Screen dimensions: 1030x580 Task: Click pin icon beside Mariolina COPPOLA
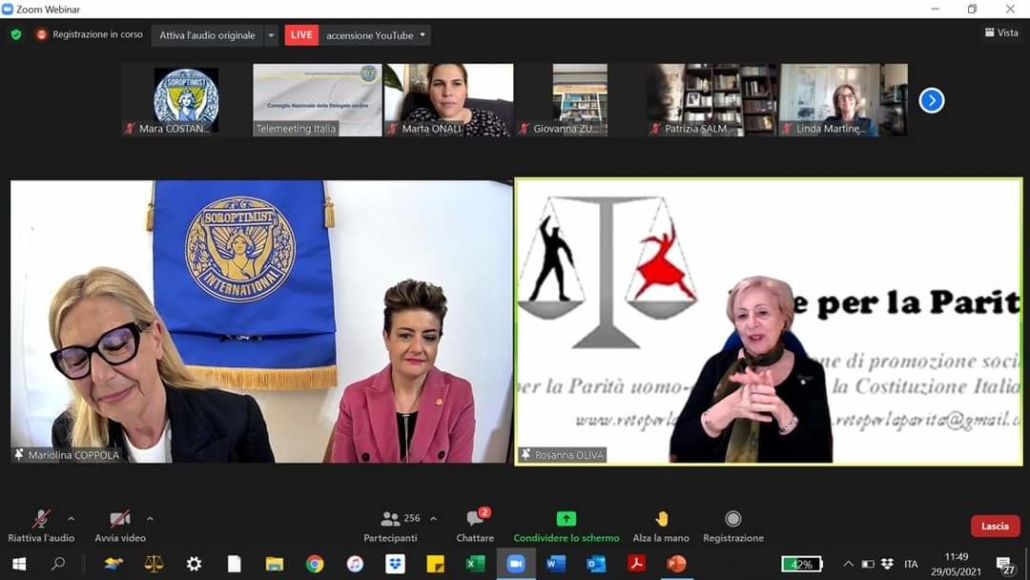19,455
